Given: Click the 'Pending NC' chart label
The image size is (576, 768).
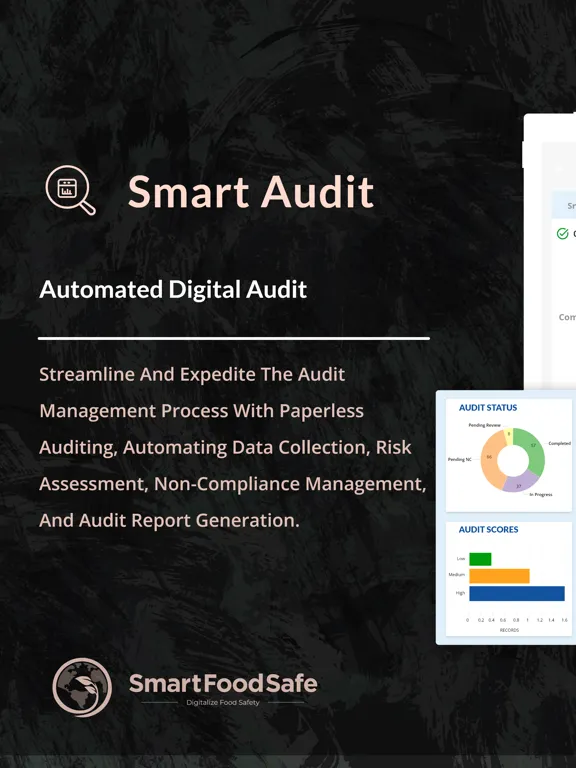Looking at the screenshot, I should pyautogui.click(x=459, y=459).
